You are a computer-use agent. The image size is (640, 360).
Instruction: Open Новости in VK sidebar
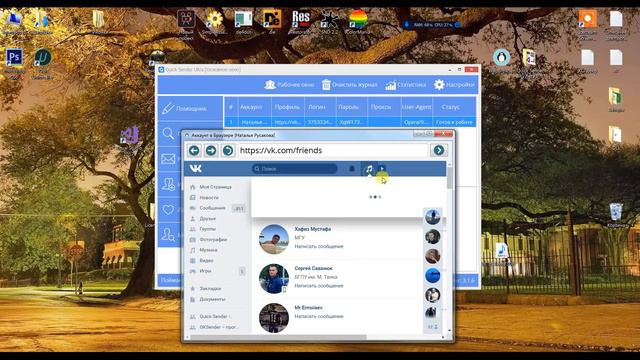[x=209, y=198]
